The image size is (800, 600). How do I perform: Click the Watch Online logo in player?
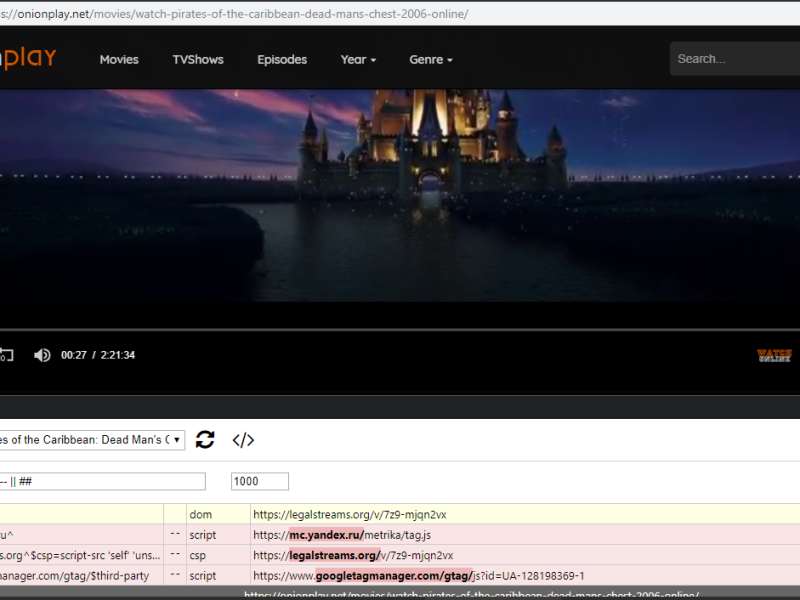[x=774, y=355]
